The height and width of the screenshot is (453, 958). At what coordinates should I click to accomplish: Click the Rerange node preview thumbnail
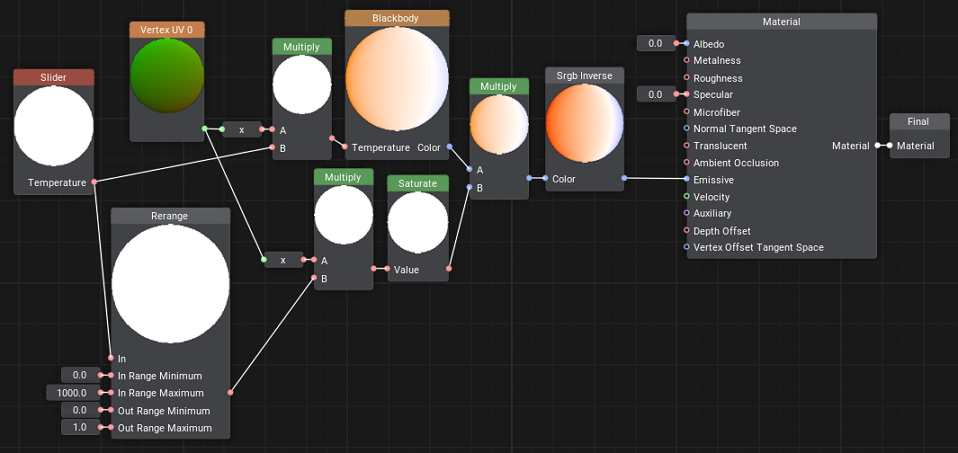pos(170,284)
